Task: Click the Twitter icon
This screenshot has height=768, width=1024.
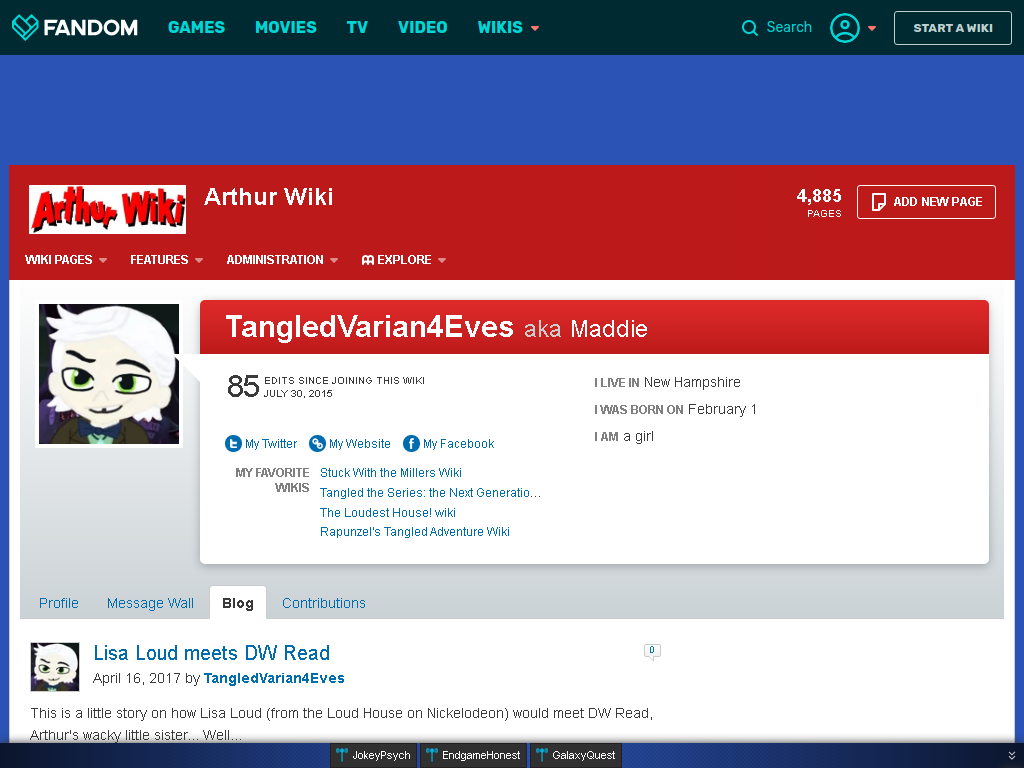Action: point(233,443)
